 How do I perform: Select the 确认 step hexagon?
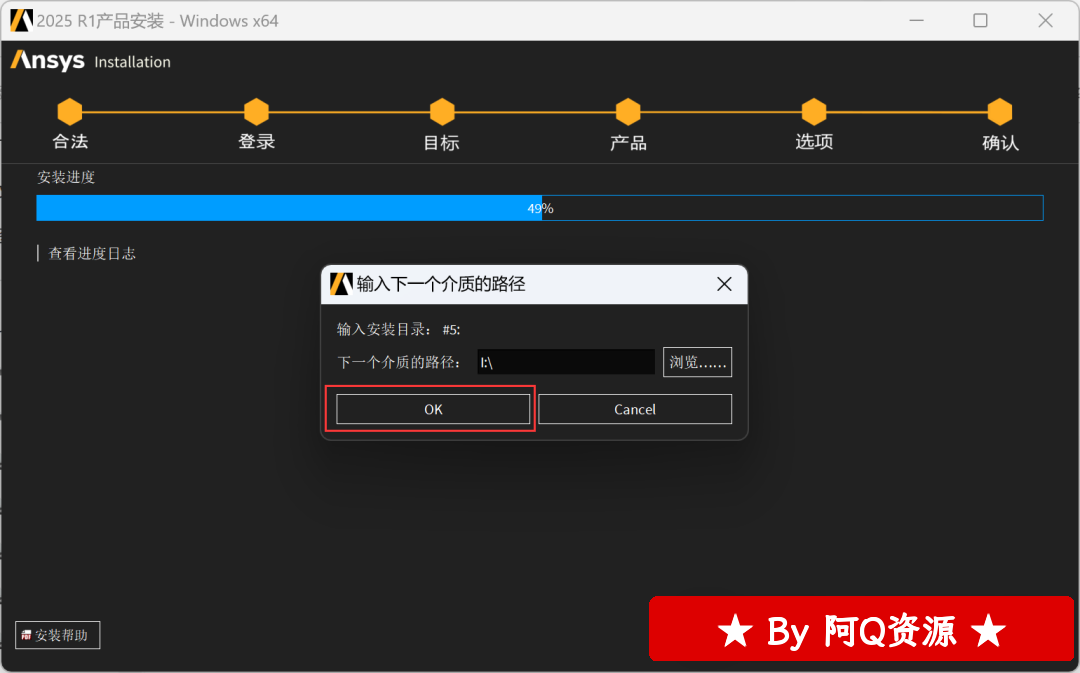tap(1000, 112)
